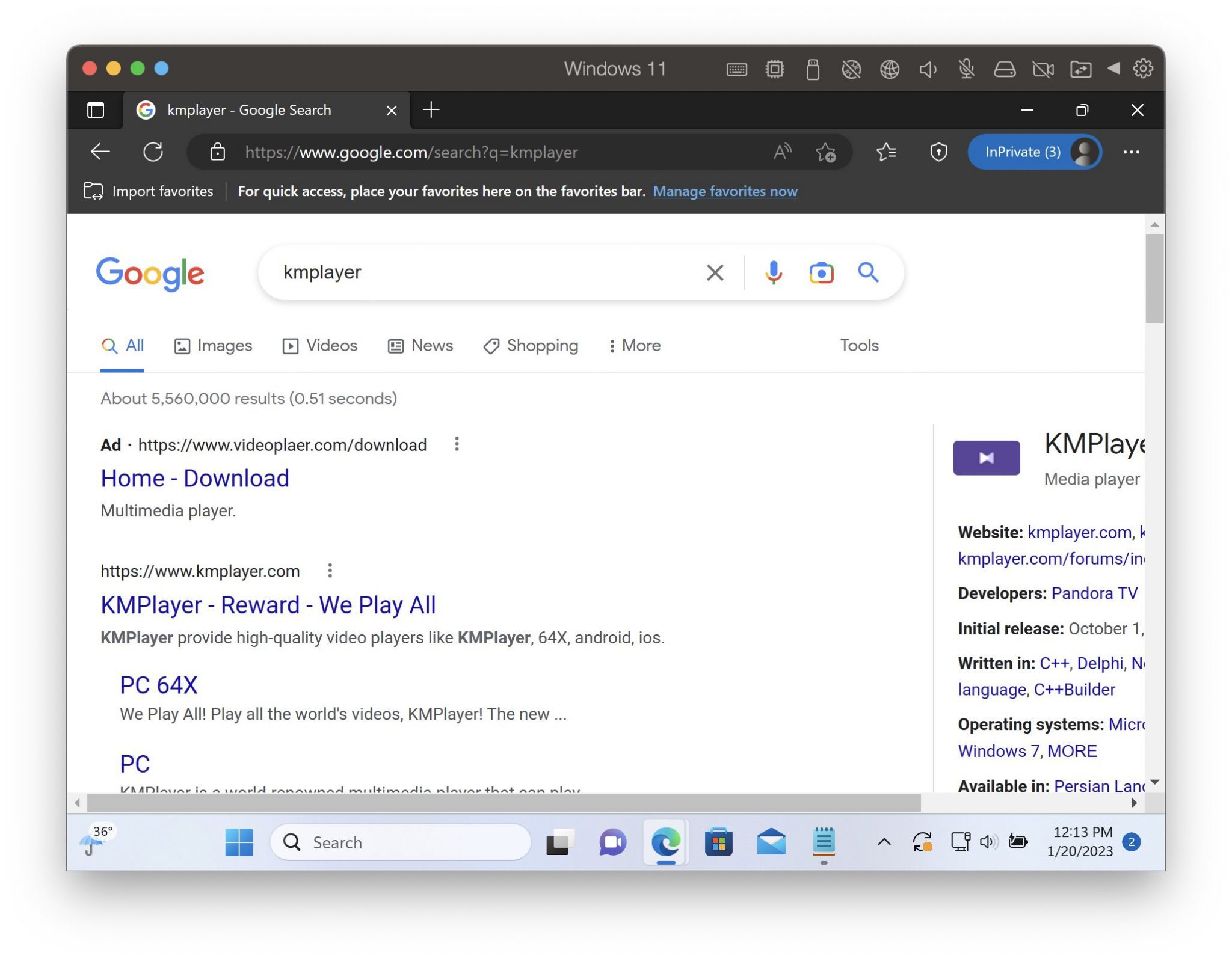Open Read aloud in address bar

781,152
